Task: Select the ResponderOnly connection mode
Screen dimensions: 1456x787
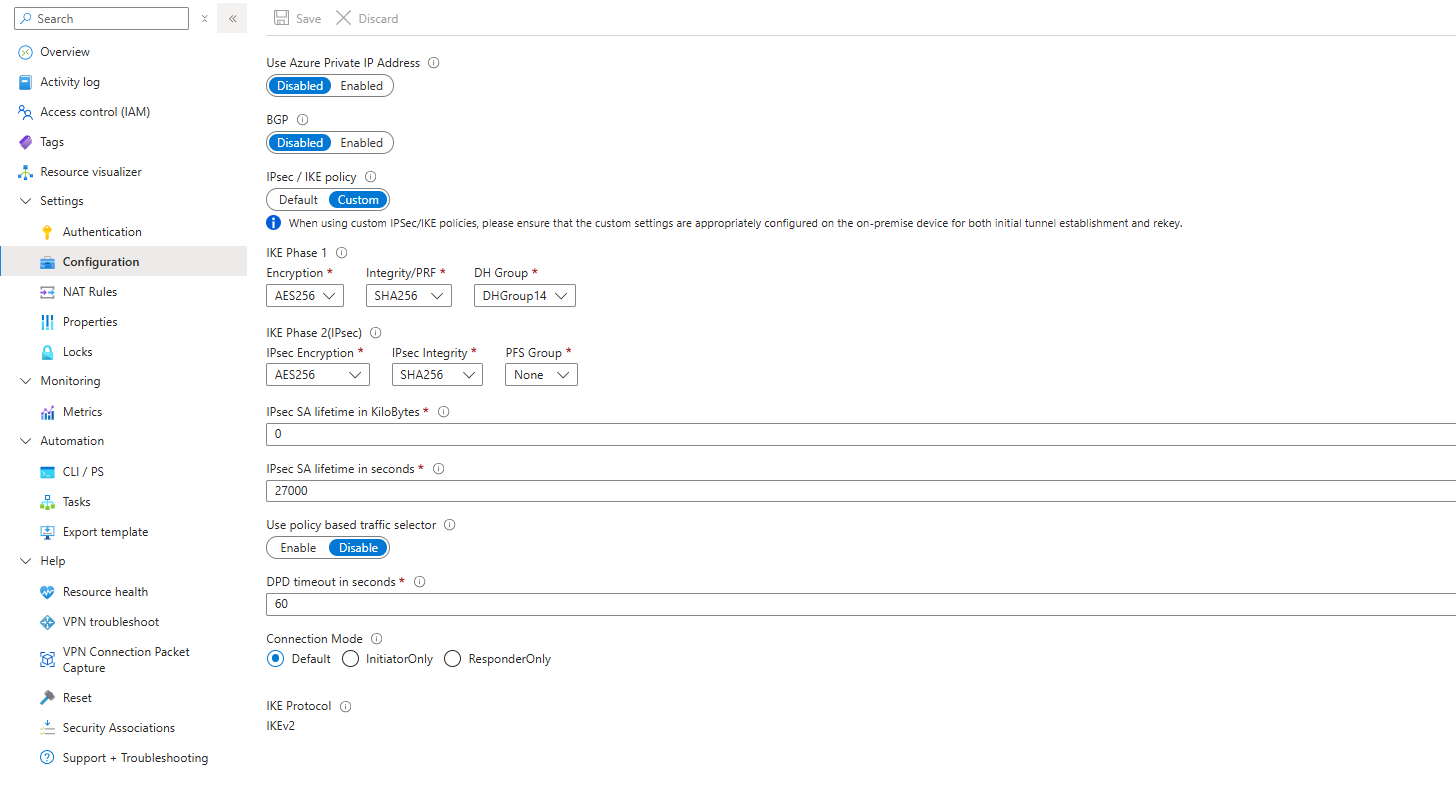Action: tap(453, 659)
